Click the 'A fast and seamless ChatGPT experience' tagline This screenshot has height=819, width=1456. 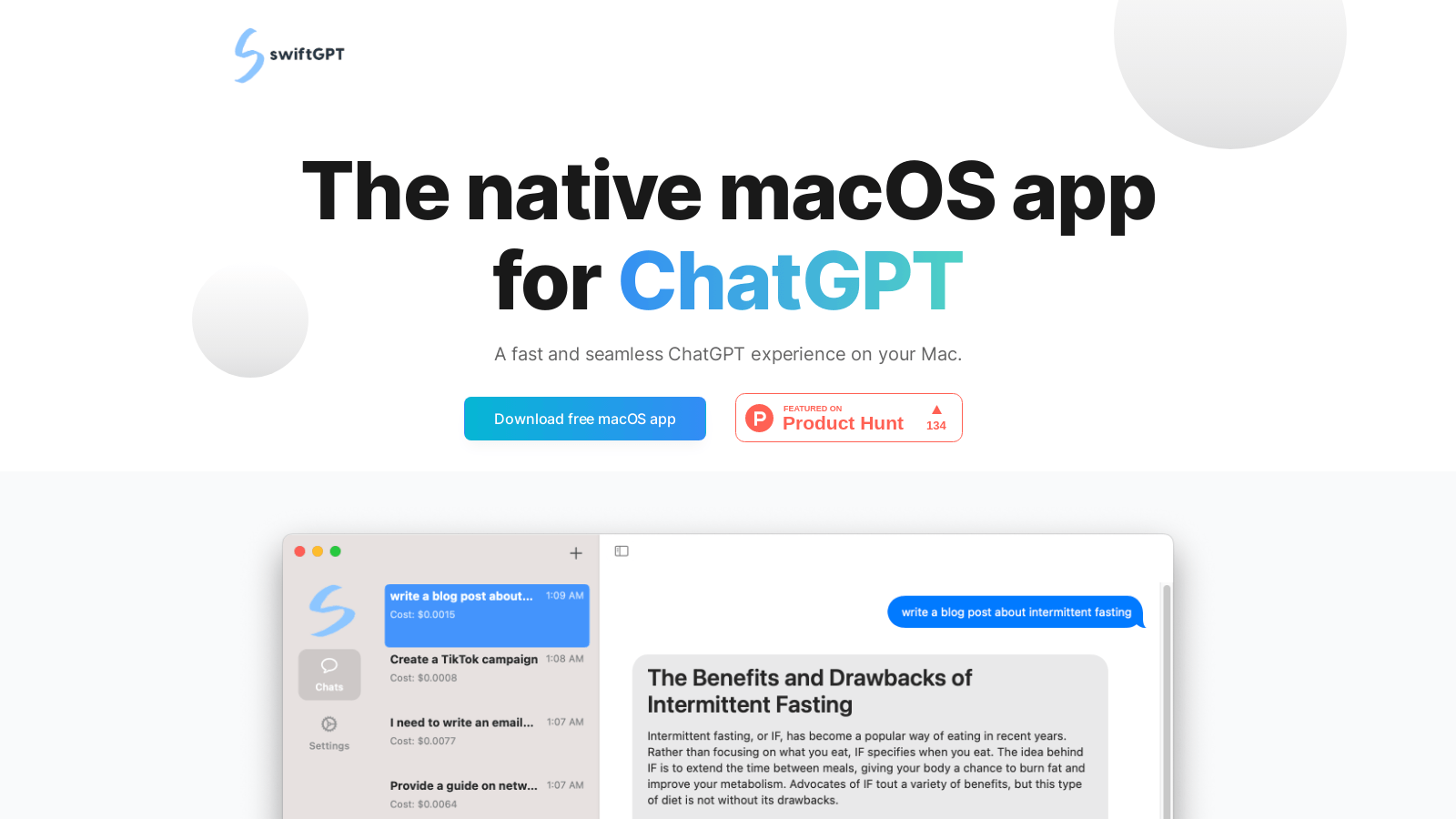point(728,354)
